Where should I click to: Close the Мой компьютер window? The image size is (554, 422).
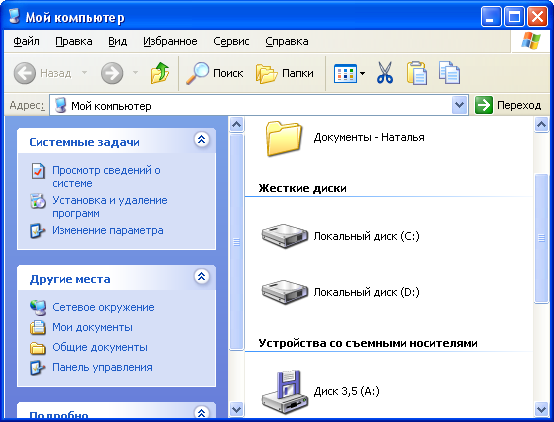click(537, 17)
